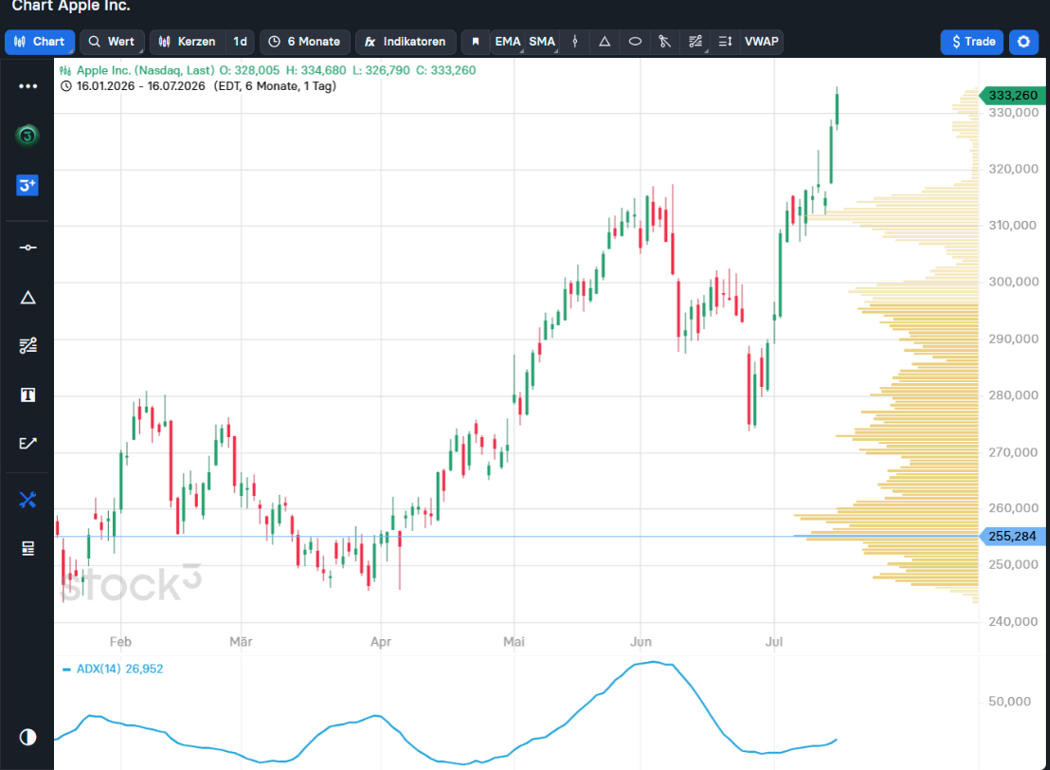
Task: Open Fibonacci tools in left sidebar
Action: tap(27, 345)
